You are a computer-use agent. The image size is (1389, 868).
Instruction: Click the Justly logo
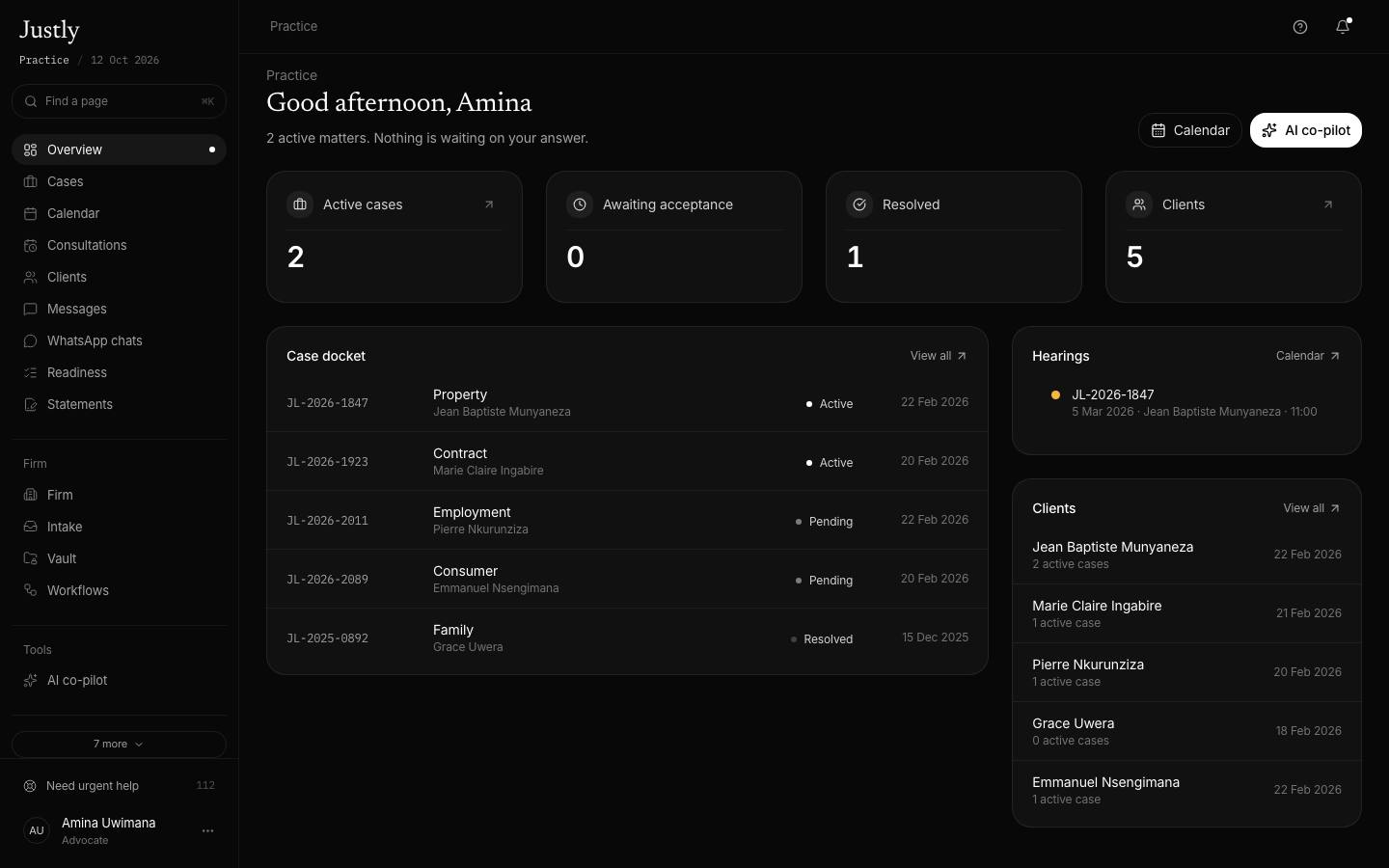click(49, 31)
